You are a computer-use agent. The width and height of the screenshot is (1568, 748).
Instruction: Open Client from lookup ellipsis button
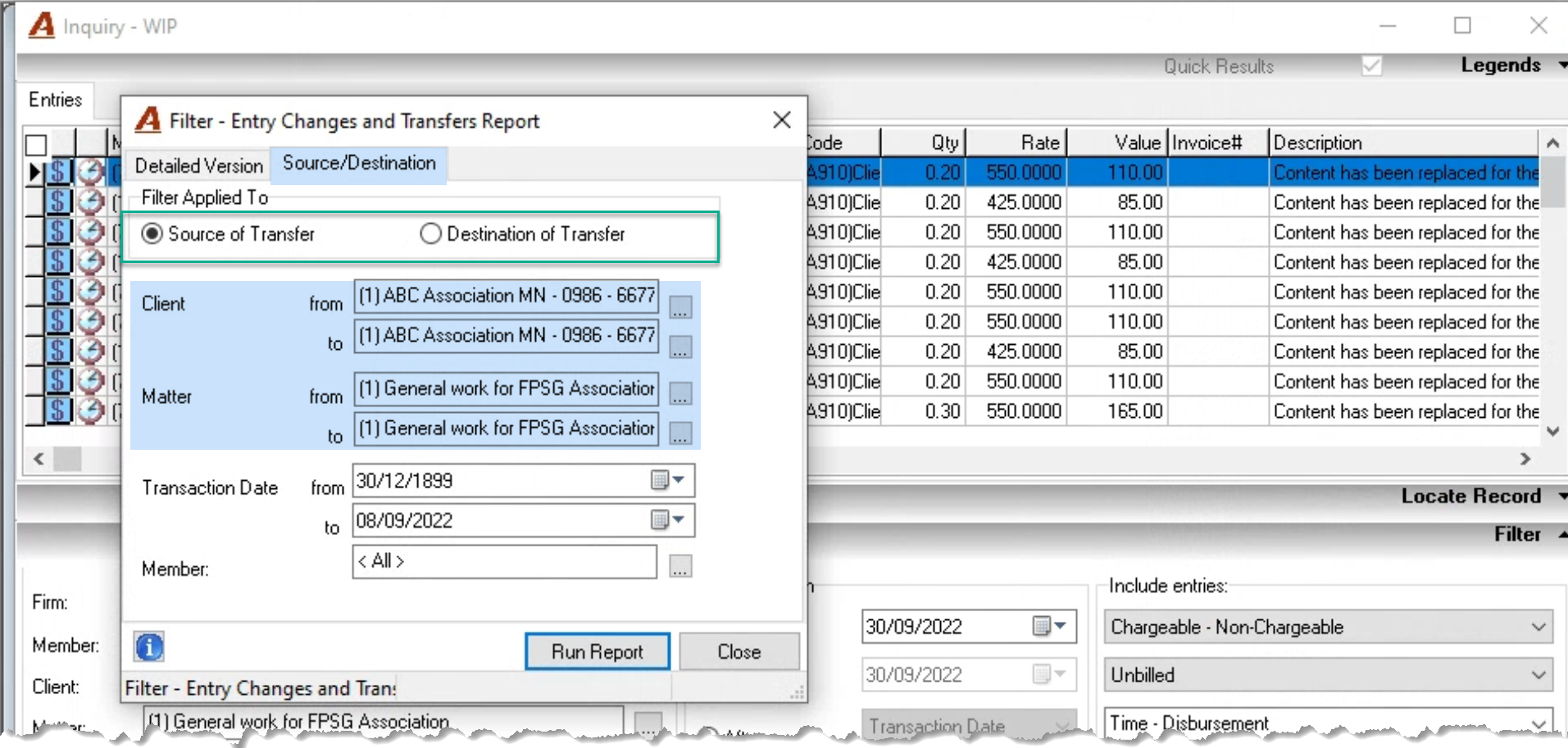coord(680,307)
